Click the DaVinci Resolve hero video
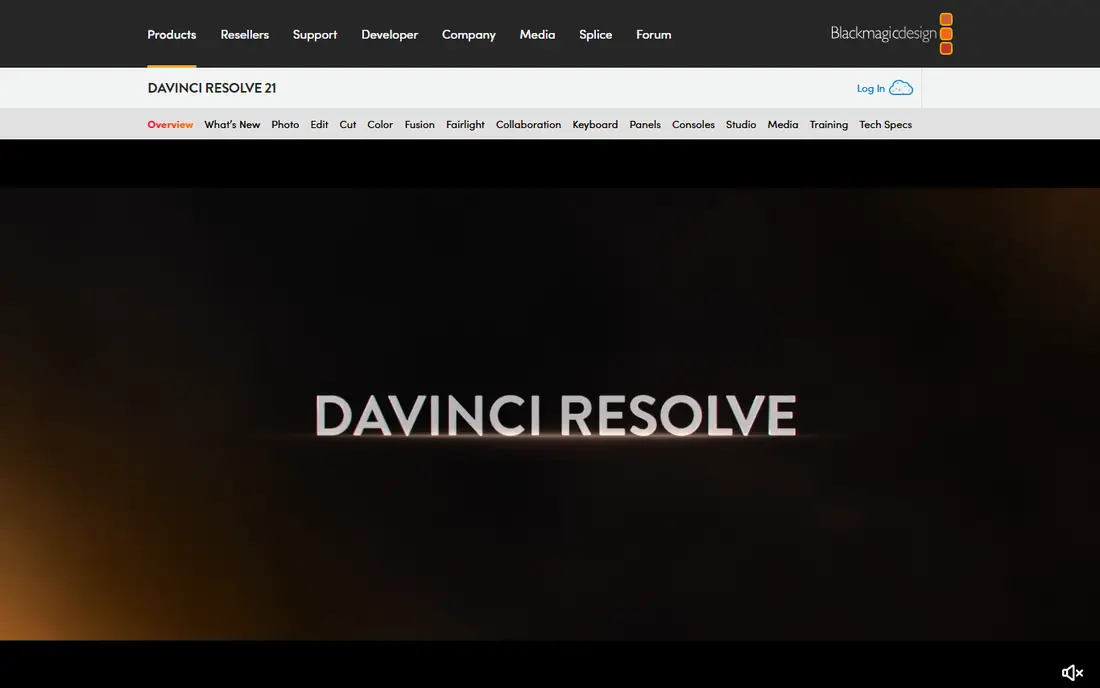The width and height of the screenshot is (1100, 688). pos(550,414)
